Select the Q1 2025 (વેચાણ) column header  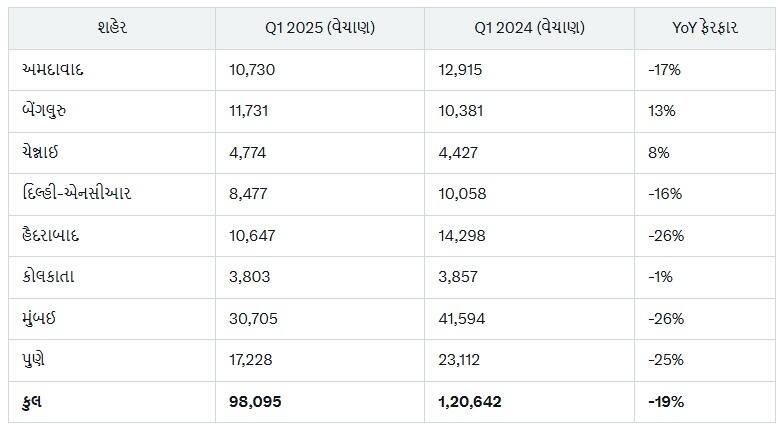coord(320,28)
